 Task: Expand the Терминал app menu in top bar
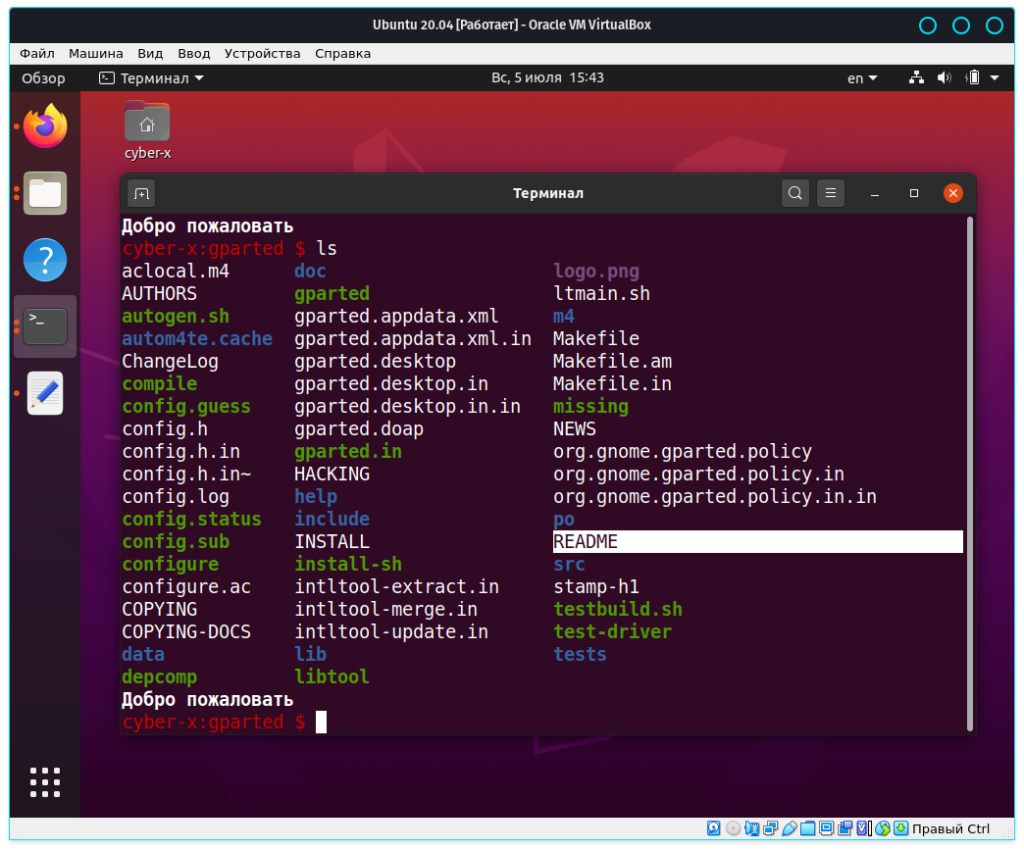point(151,78)
